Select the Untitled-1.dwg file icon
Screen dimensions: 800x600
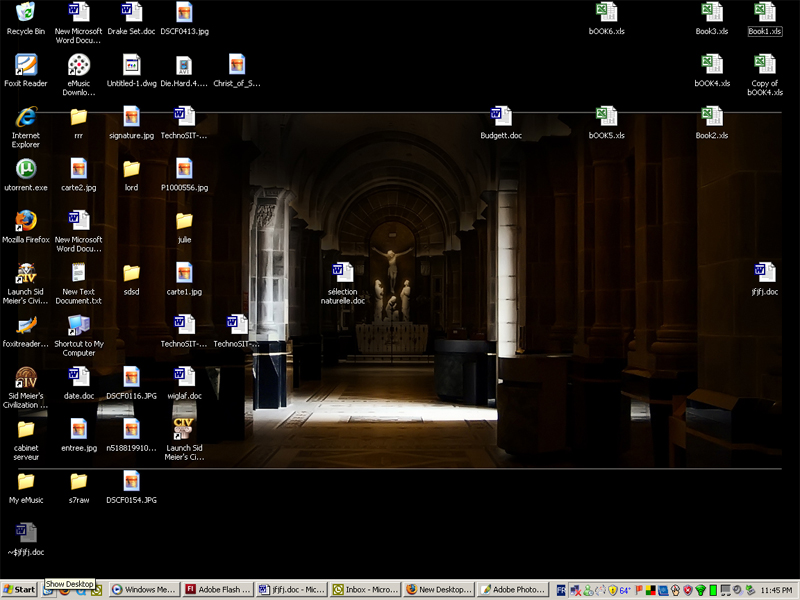click(131, 65)
